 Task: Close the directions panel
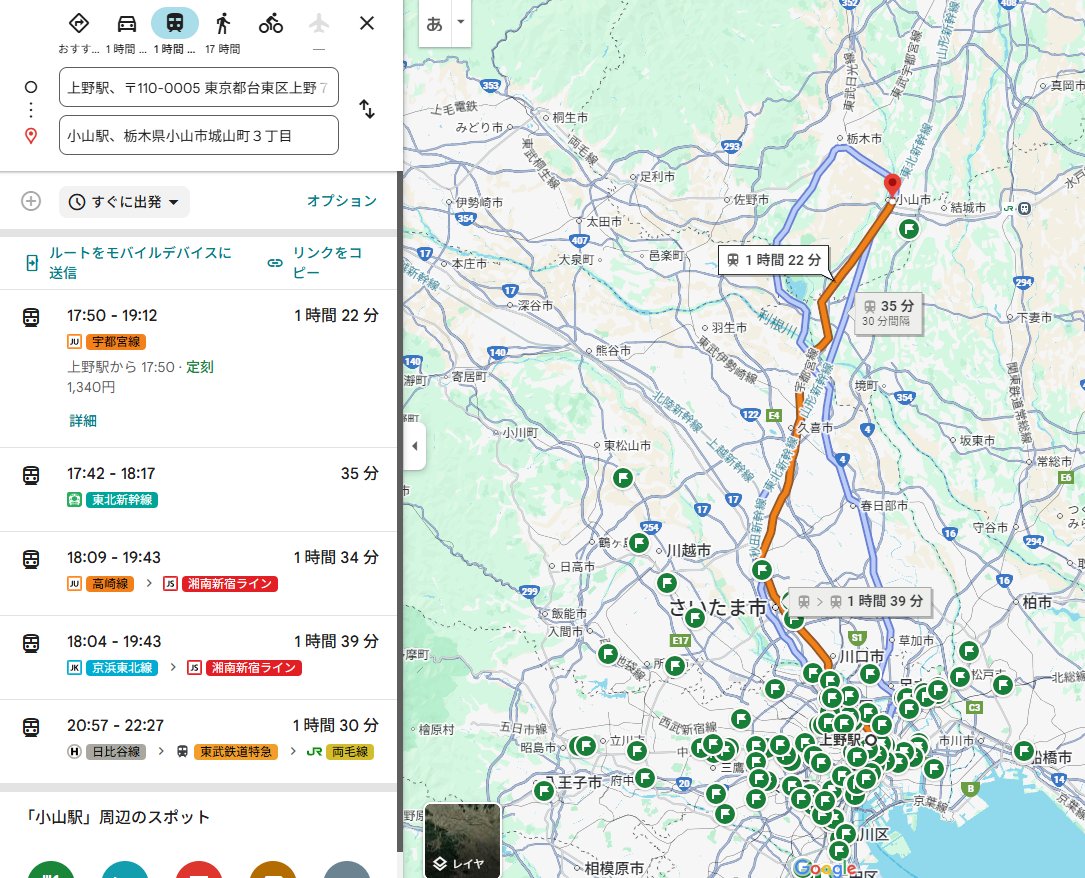pos(367,23)
